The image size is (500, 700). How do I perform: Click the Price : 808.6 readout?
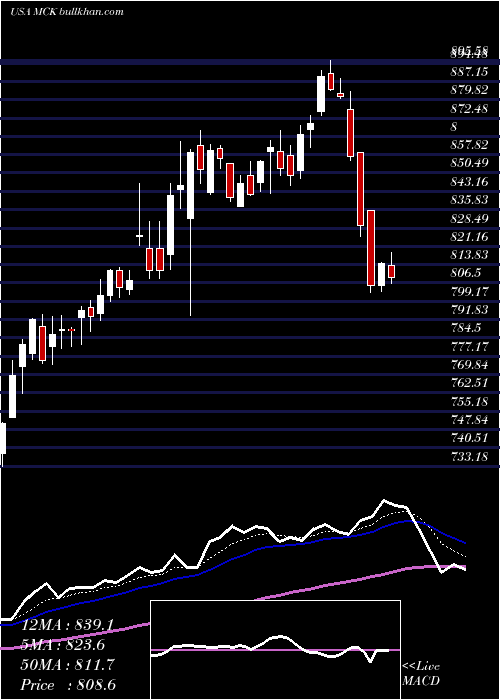tap(68, 685)
